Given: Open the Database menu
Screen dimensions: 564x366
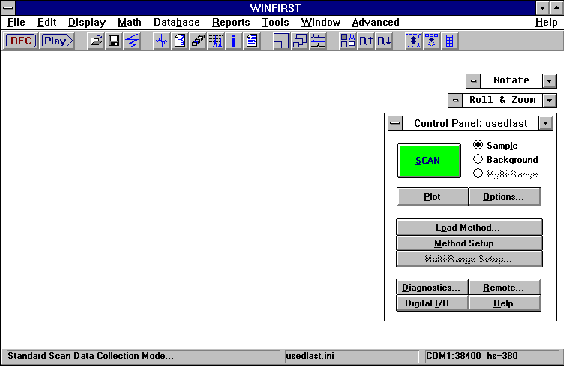Looking at the screenshot, I should [176, 22].
